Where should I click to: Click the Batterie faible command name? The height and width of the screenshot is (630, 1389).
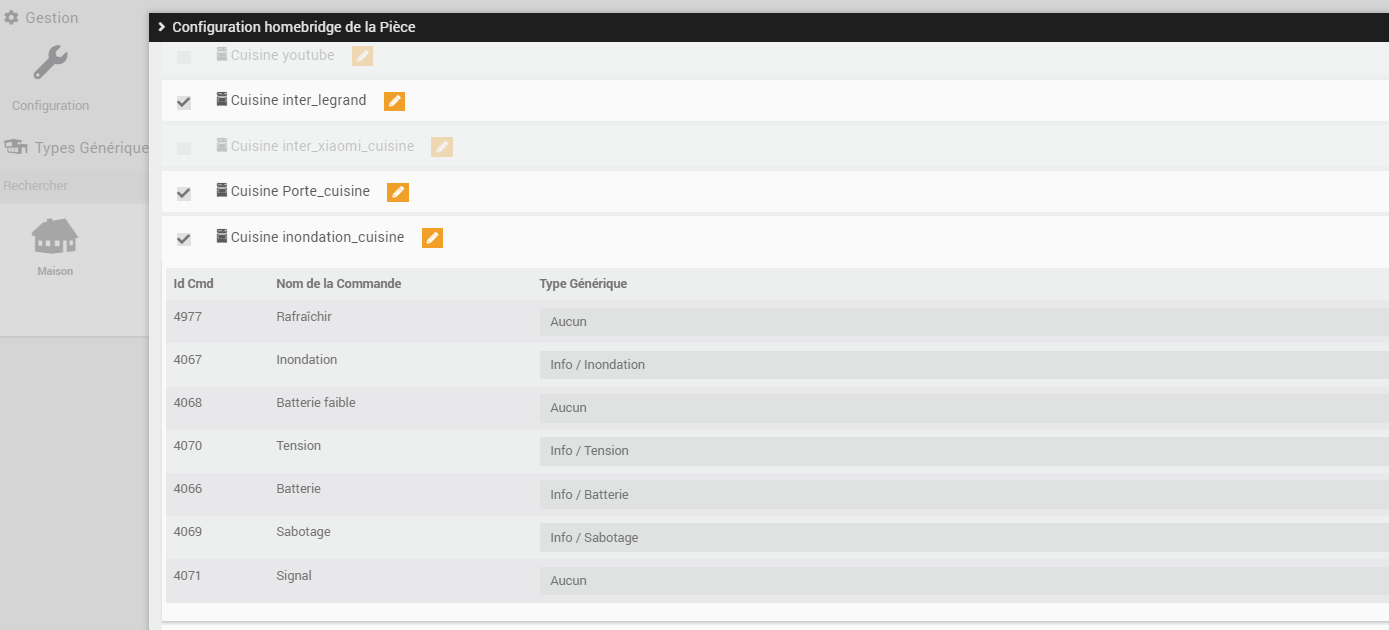(316, 403)
